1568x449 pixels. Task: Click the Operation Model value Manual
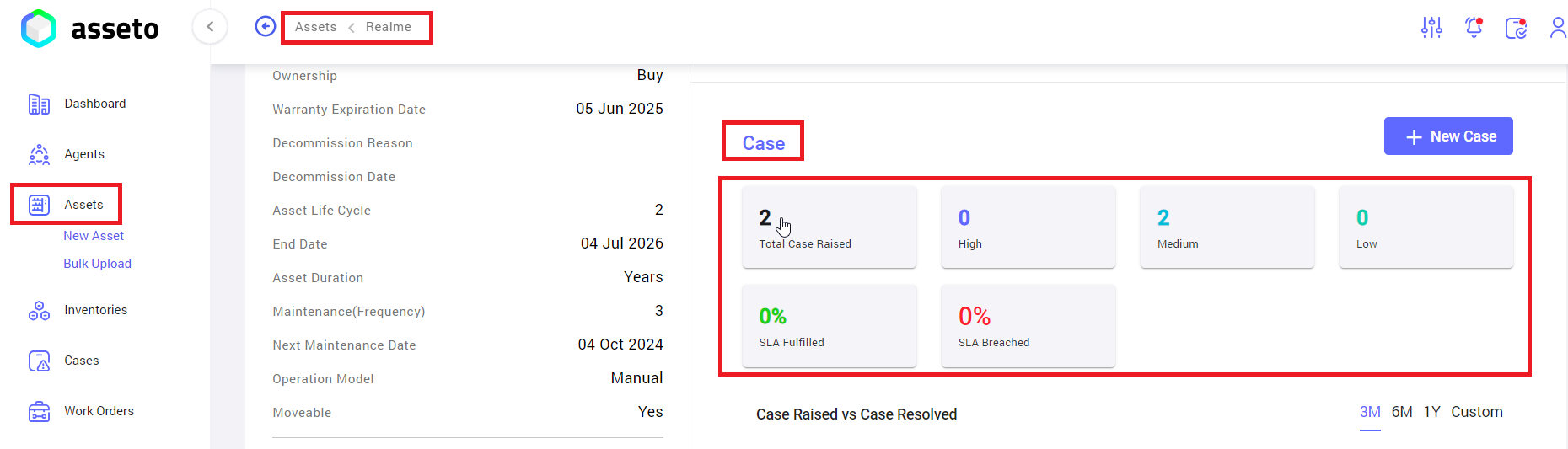point(637,378)
